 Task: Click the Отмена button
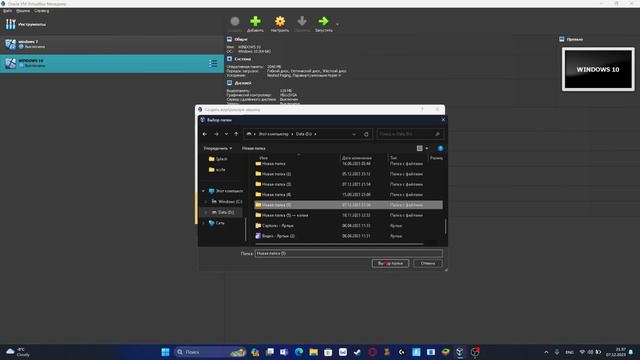[x=428, y=263]
